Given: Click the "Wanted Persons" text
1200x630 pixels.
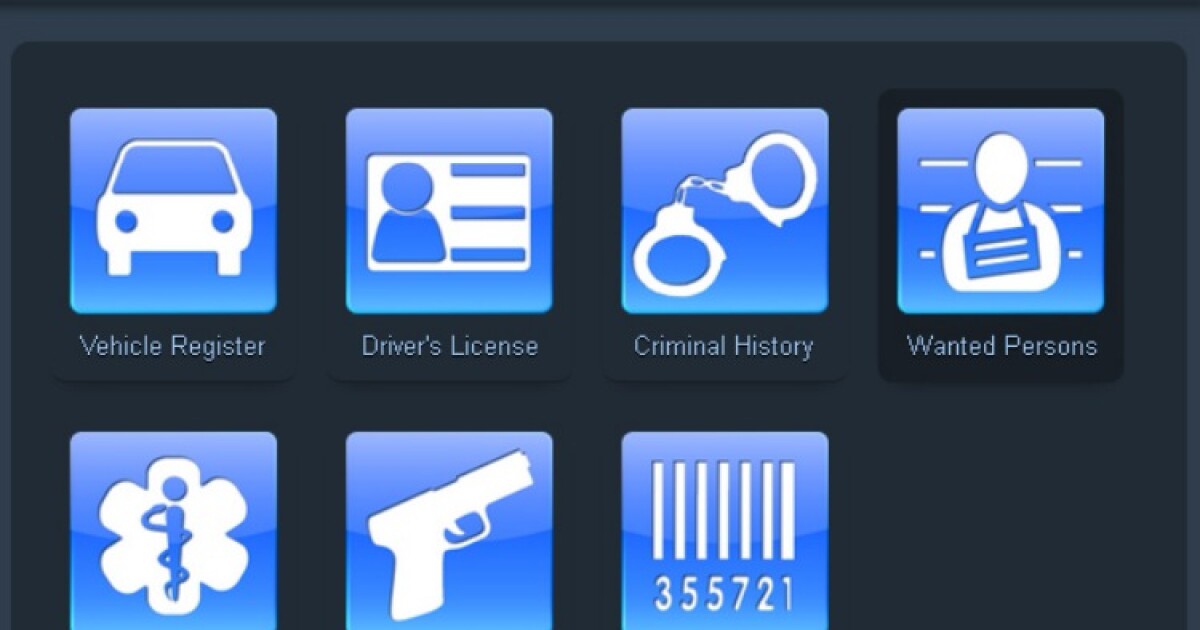Looking at the screenshot, I should 1002,348.
